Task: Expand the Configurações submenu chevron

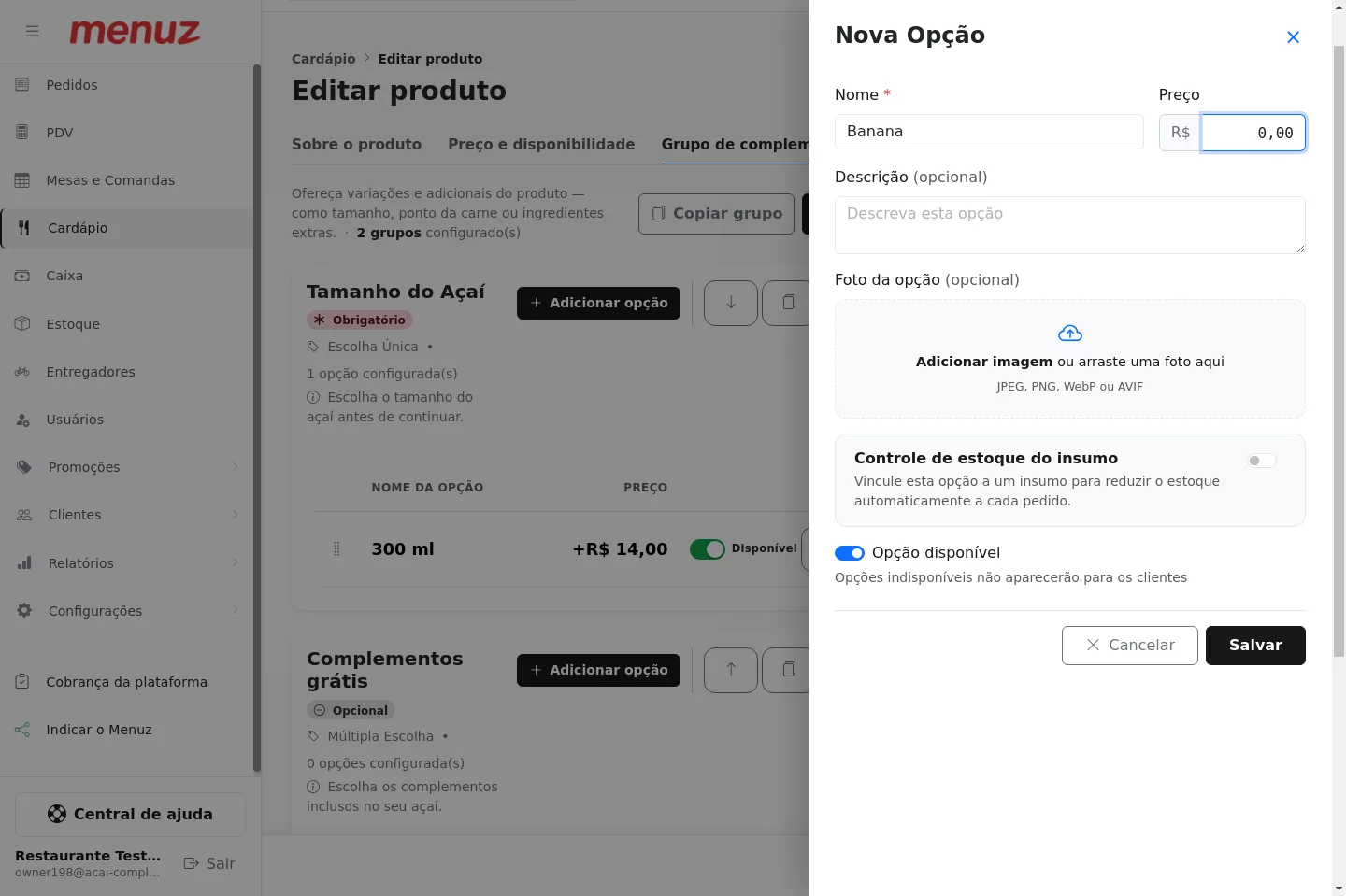Action: [235, 610]
